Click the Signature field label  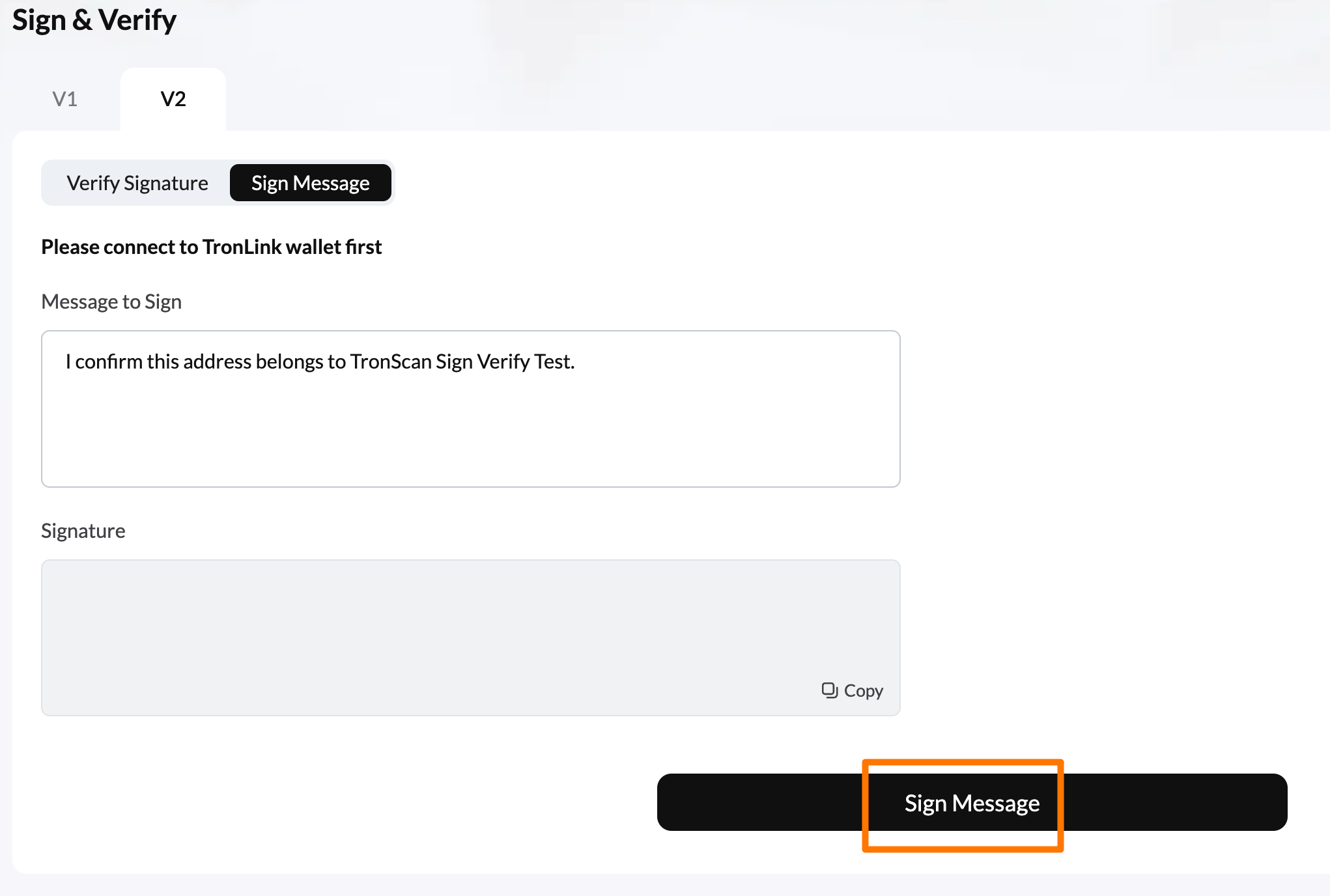point(83,531)
